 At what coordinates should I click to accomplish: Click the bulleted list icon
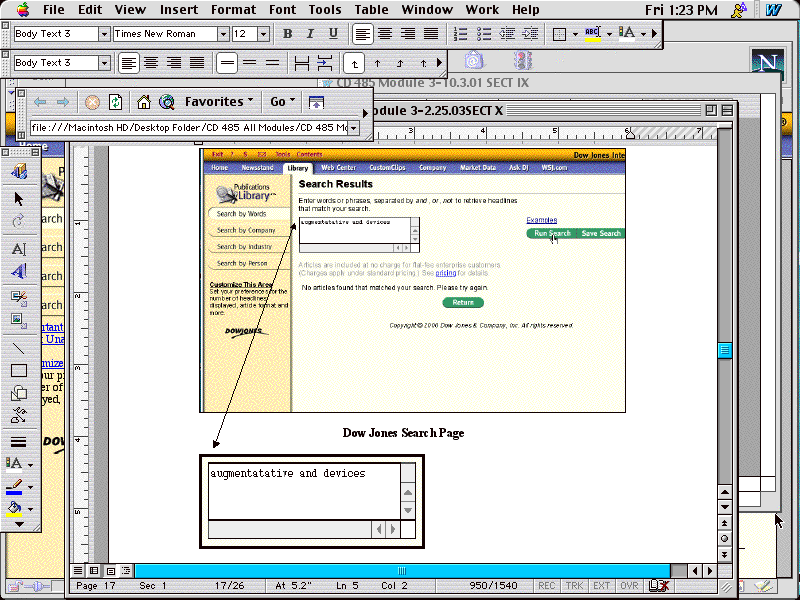coord(484,34)
